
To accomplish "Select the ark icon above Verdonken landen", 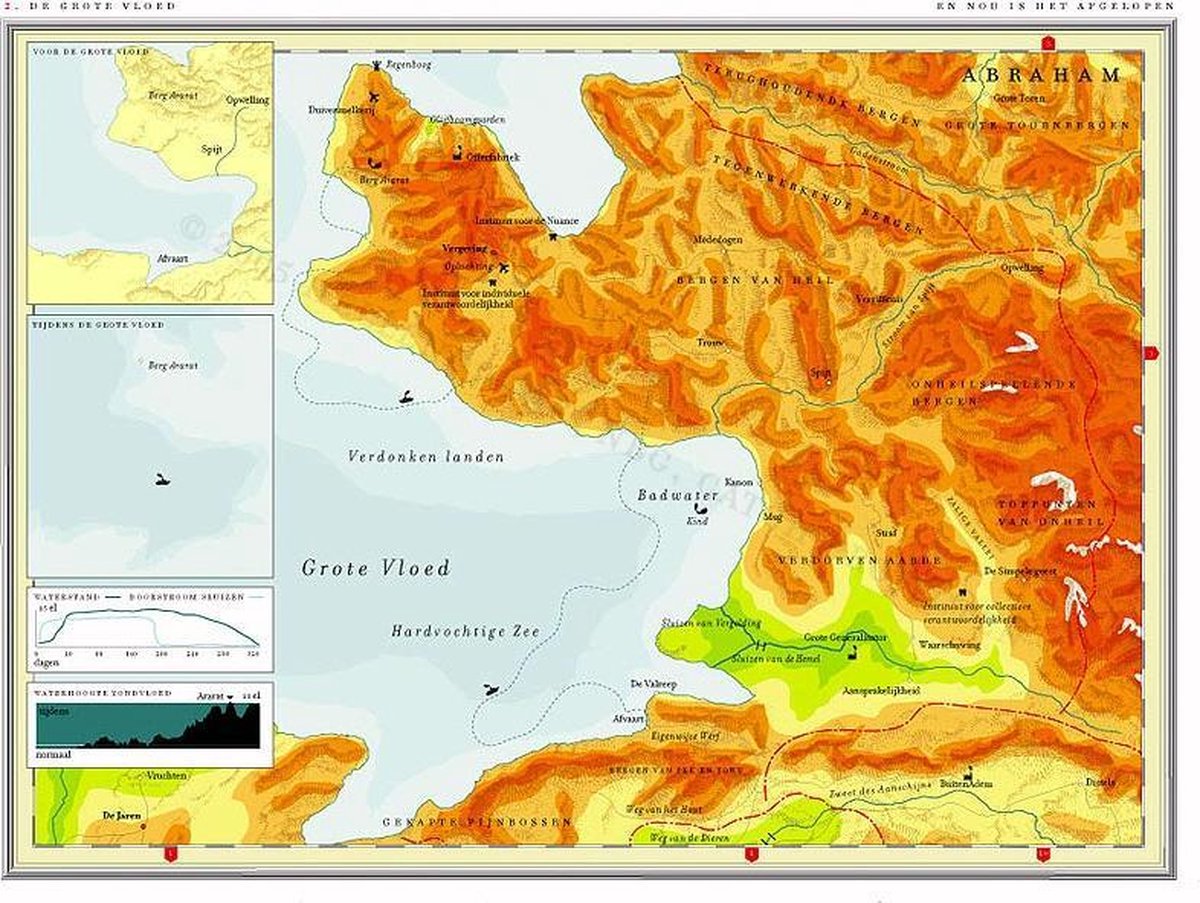I will [x=406, y=398].
